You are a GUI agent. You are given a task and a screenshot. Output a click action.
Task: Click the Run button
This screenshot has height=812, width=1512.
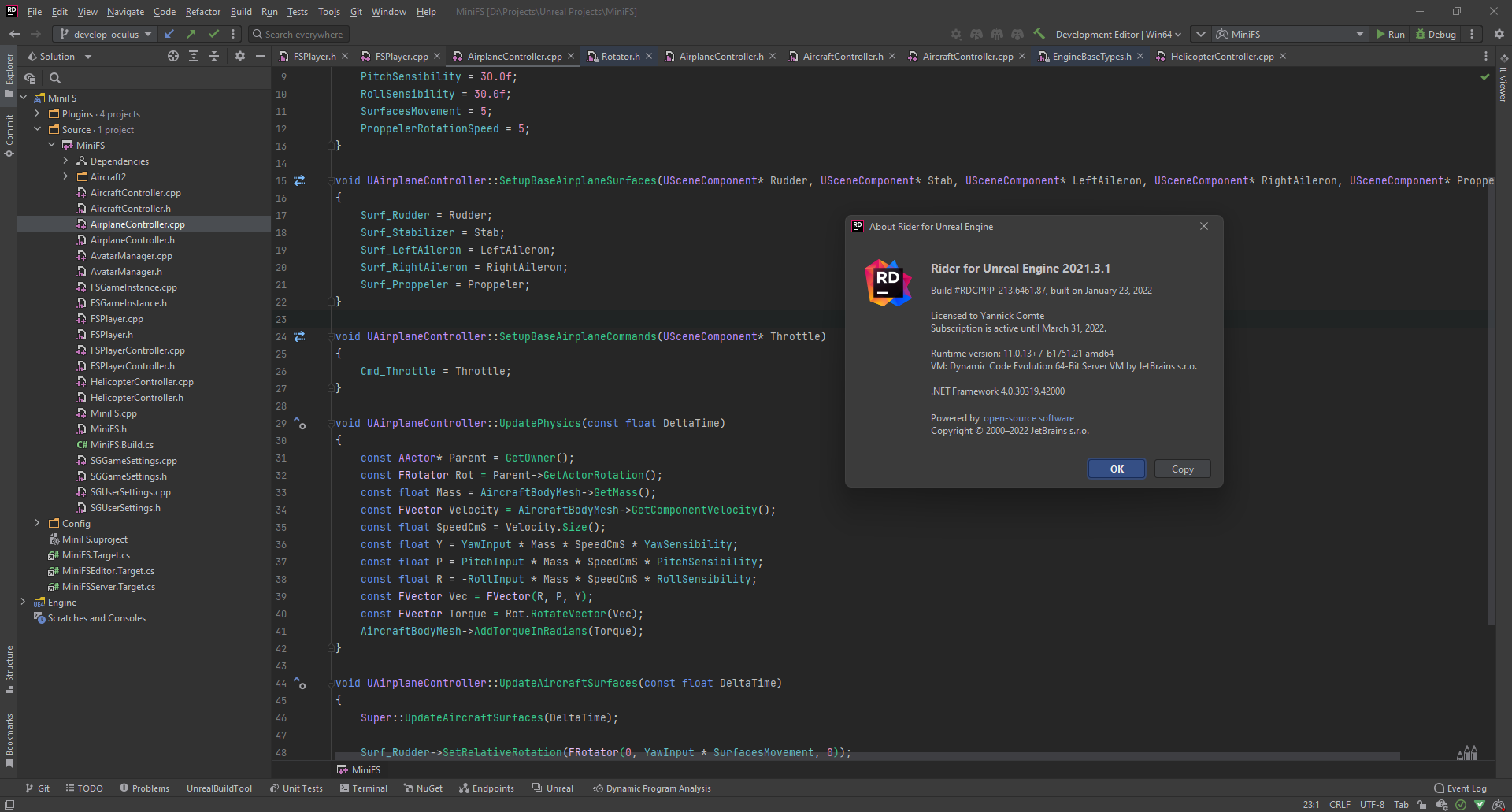(x=1390, y=34)
